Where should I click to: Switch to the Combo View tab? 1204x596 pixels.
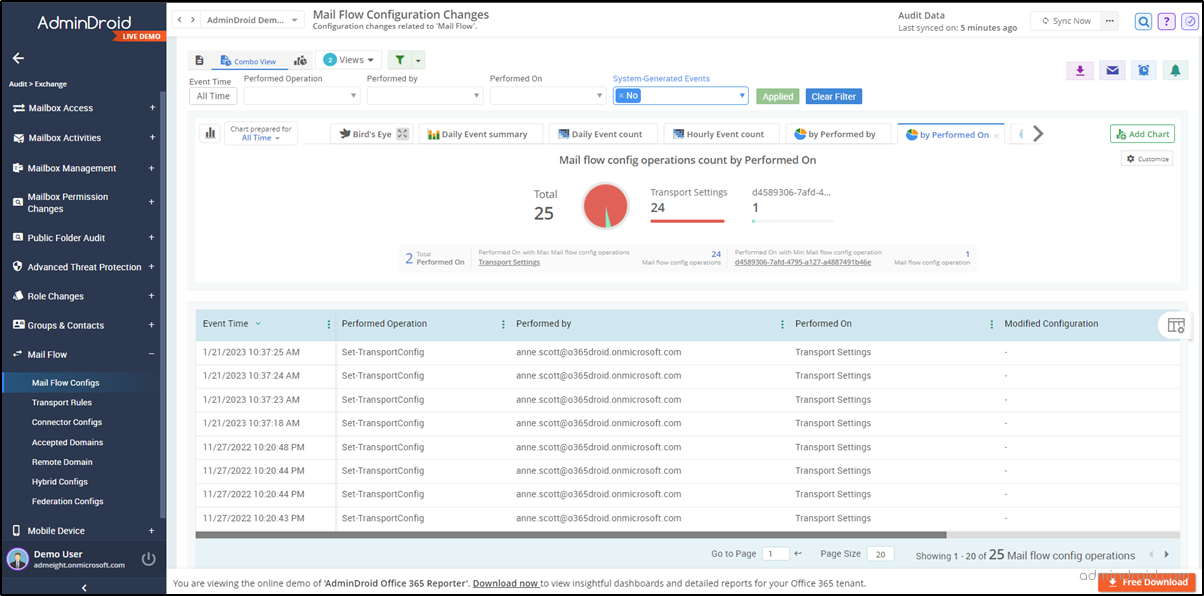point(252,60)
